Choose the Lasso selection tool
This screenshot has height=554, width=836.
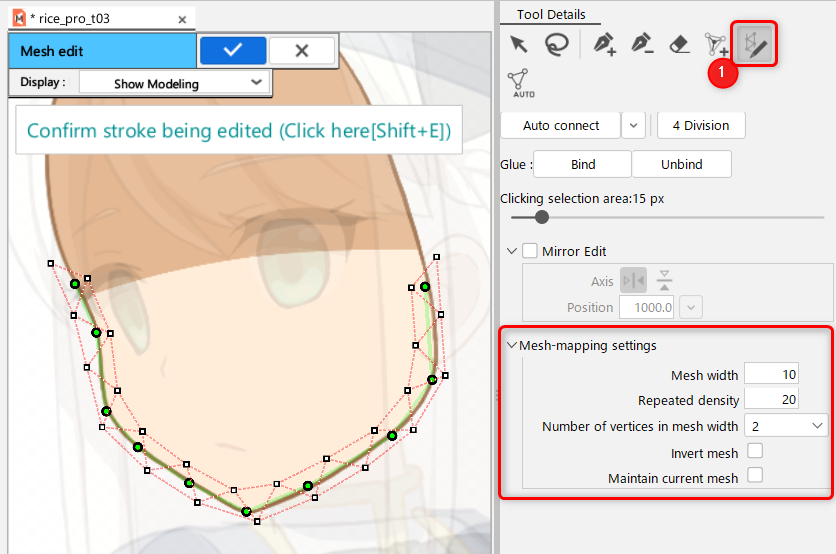click(556, 44)
